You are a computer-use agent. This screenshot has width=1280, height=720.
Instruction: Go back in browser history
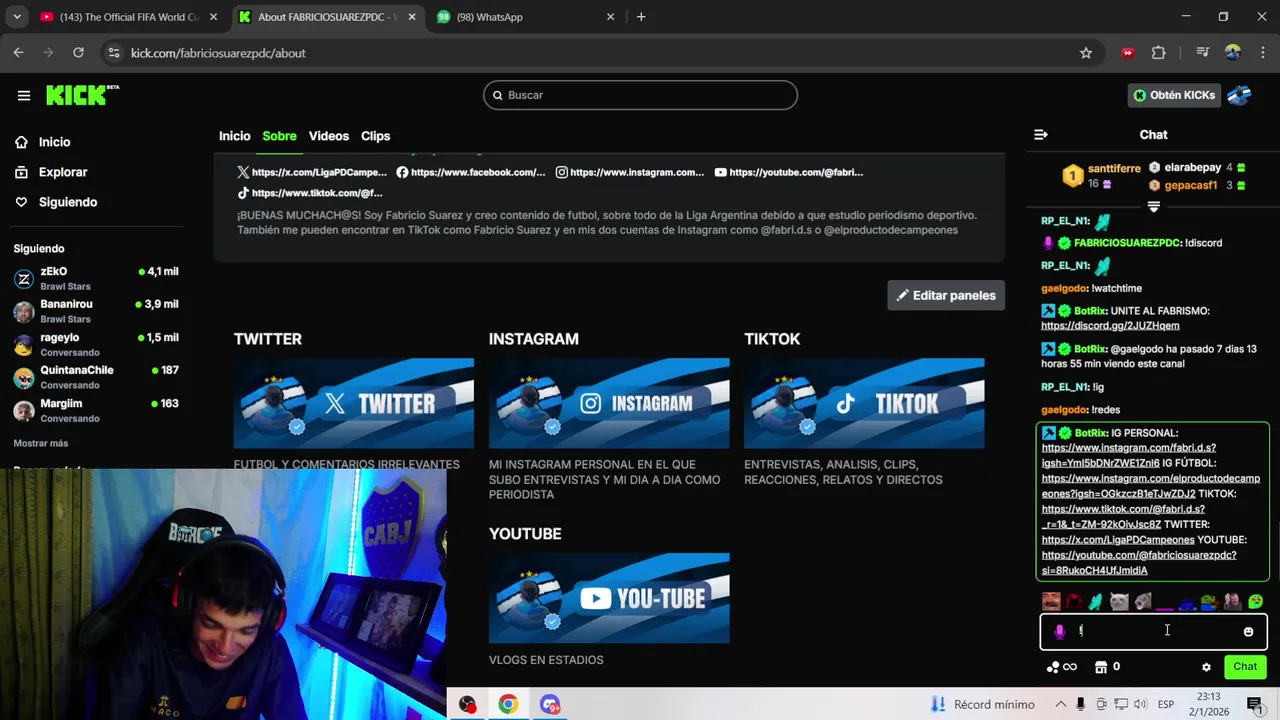pos(18,53)
